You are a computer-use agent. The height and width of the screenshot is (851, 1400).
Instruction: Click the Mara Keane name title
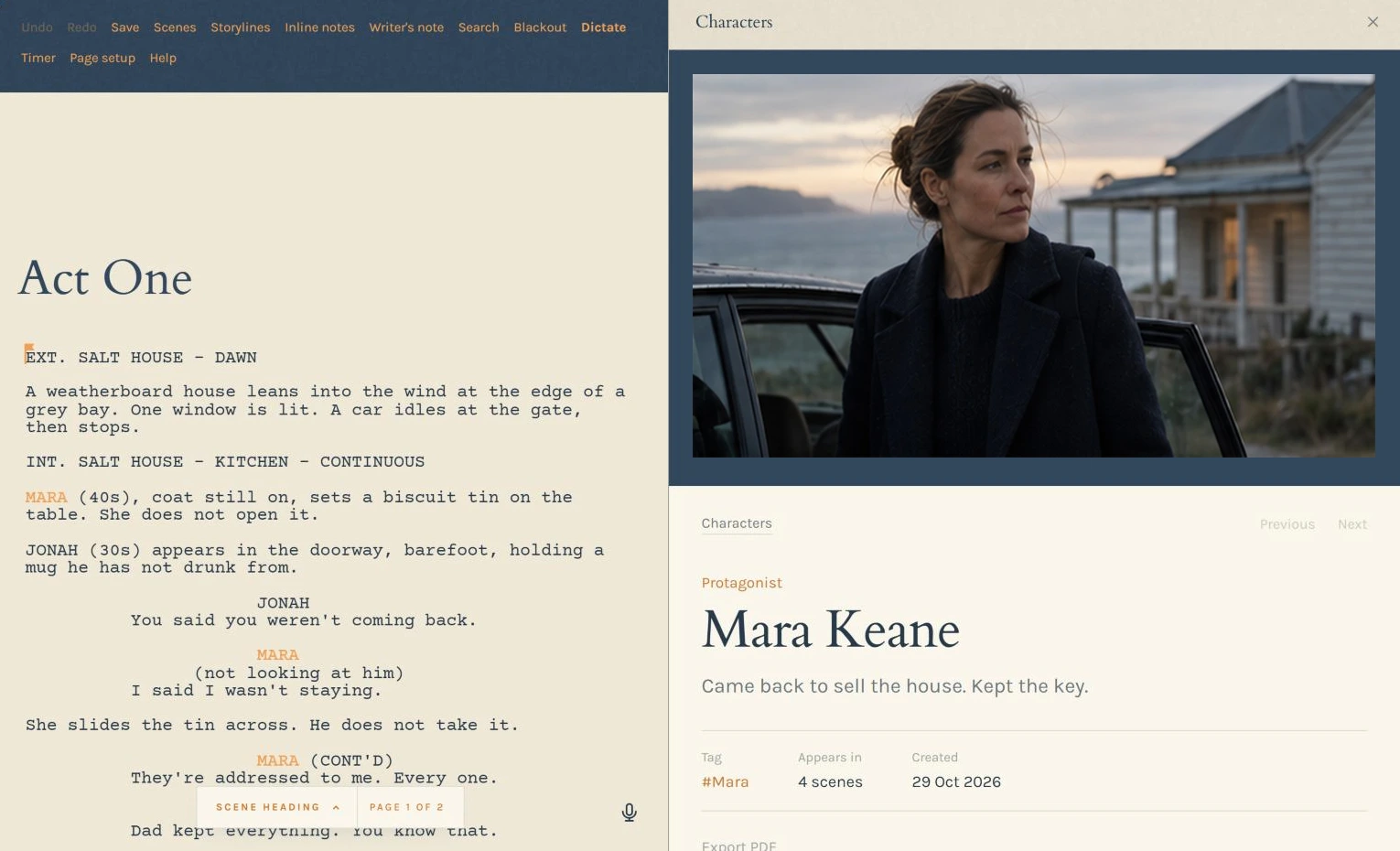830,630
